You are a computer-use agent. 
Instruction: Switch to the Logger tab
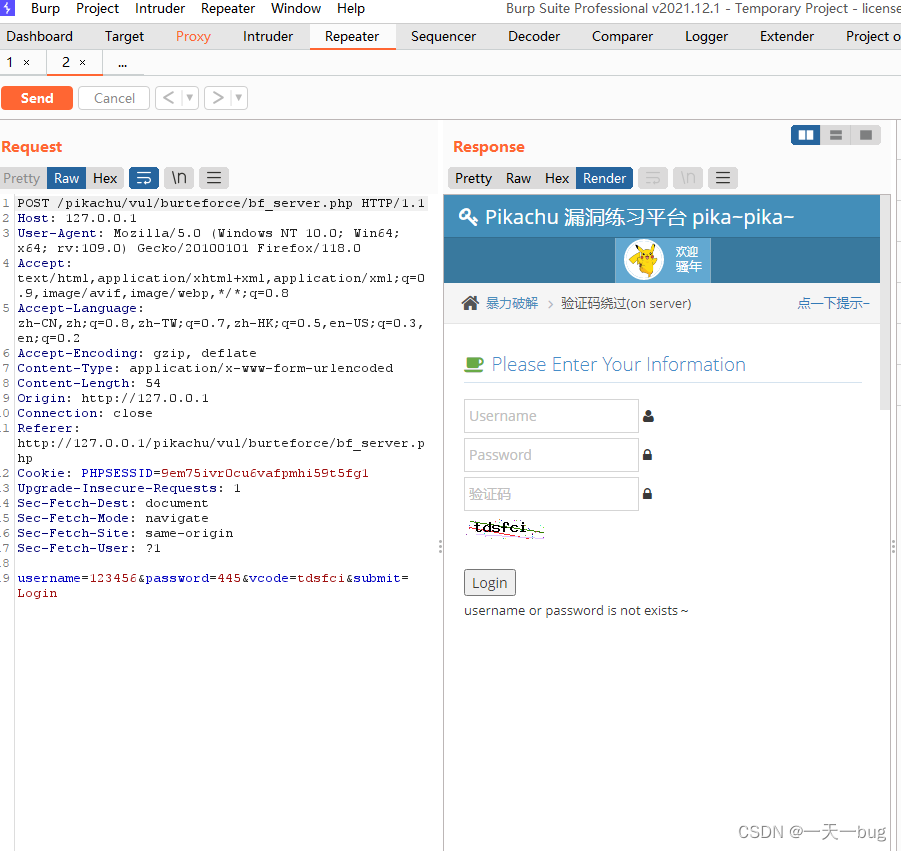(706, 36)
